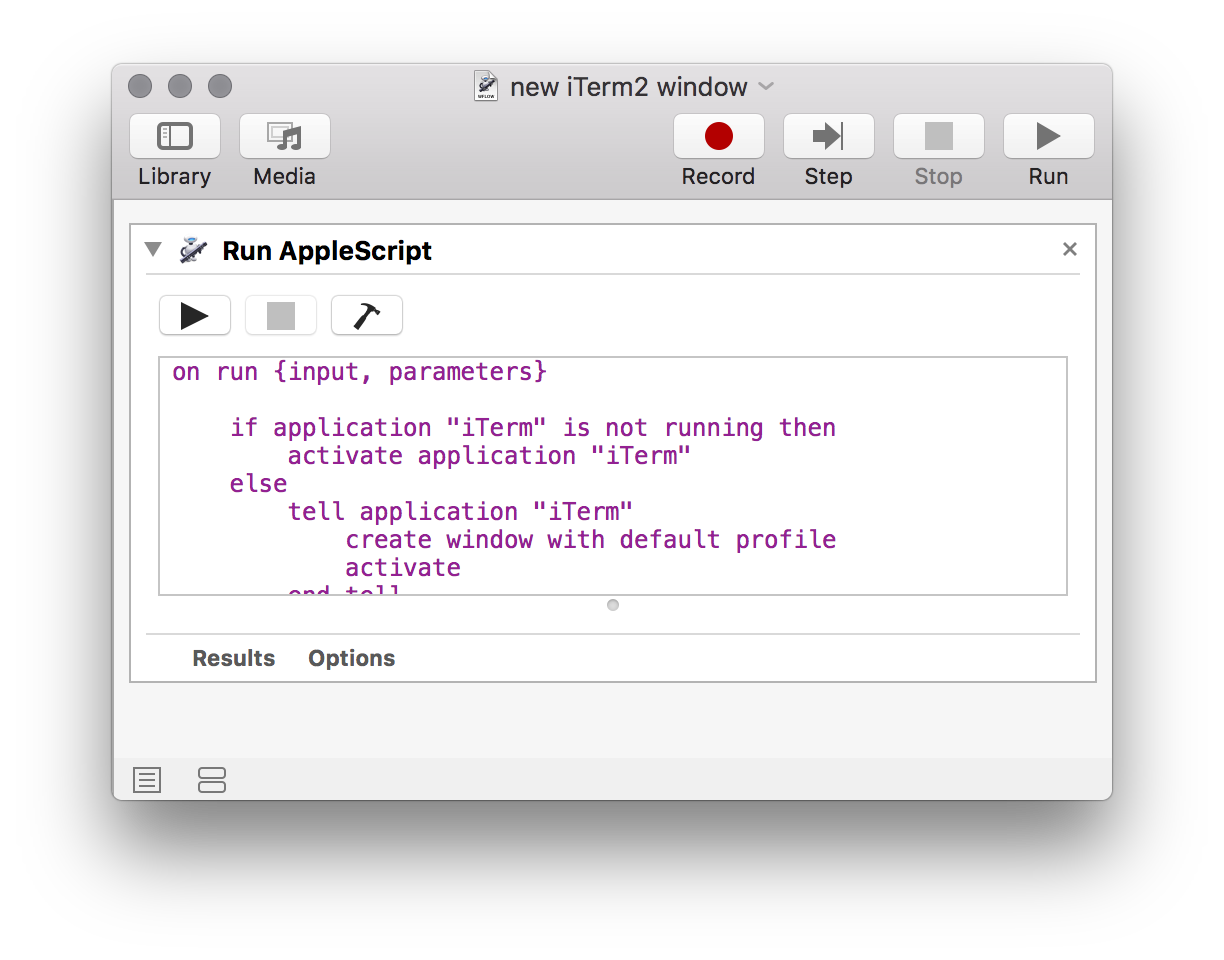This screenshot has height=960, width=1224.
Task: Show the workflow variables view
Action: tap(212, 780)
